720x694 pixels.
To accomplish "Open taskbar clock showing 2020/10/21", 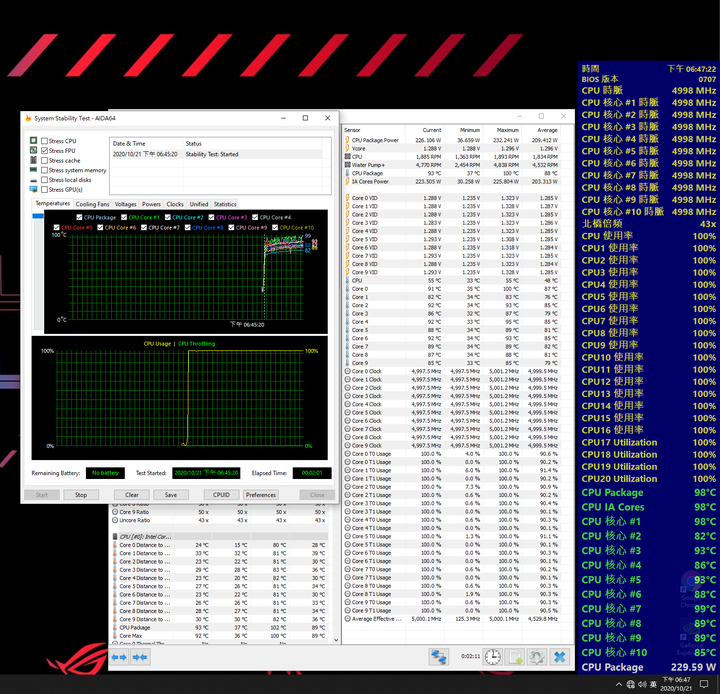I will (x=676, y=684).
